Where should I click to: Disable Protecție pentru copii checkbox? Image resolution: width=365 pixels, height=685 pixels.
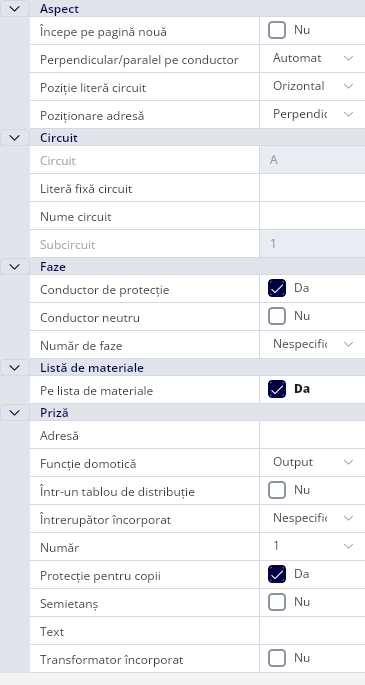(277, 574)
